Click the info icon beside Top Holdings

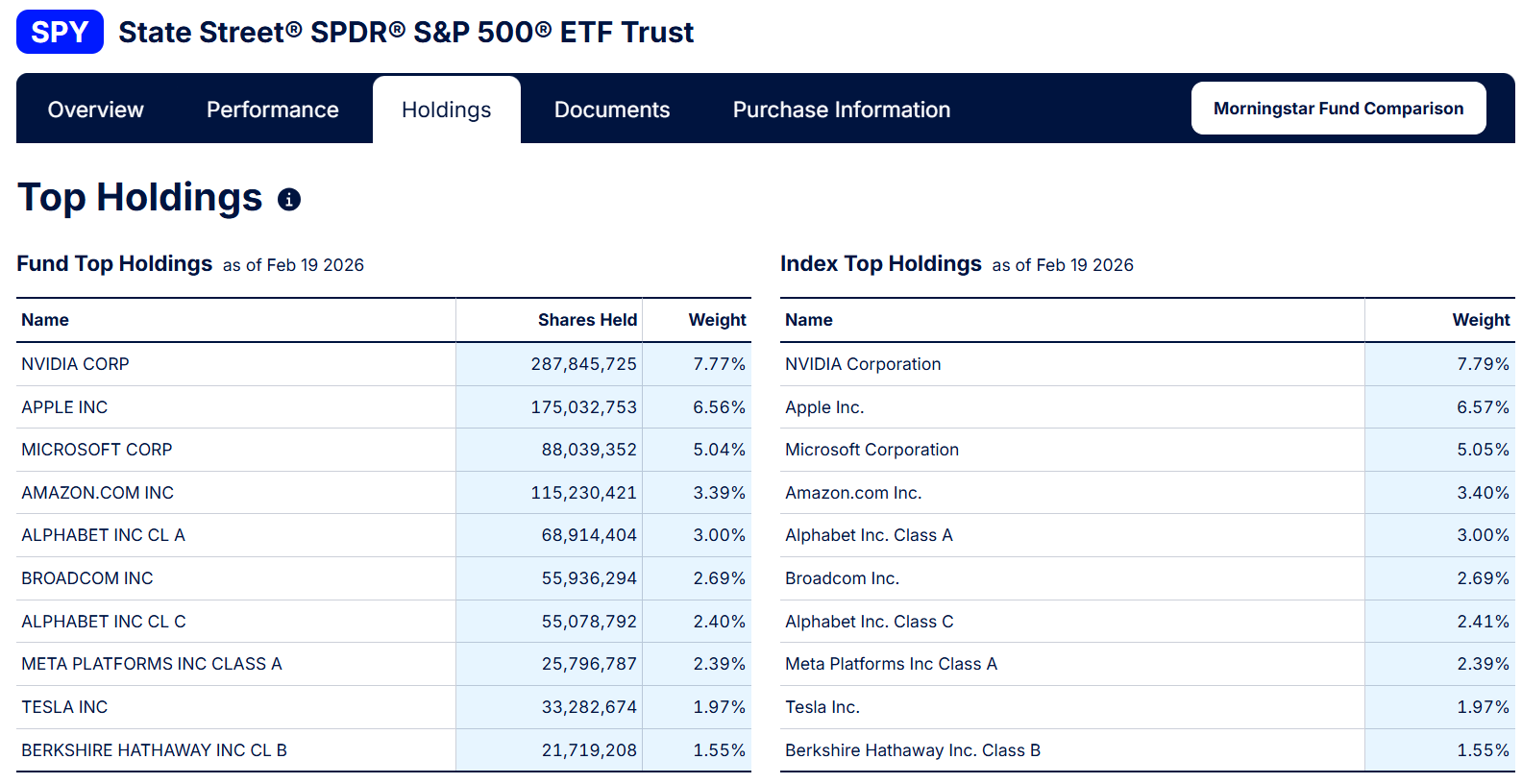pos(289,199)
